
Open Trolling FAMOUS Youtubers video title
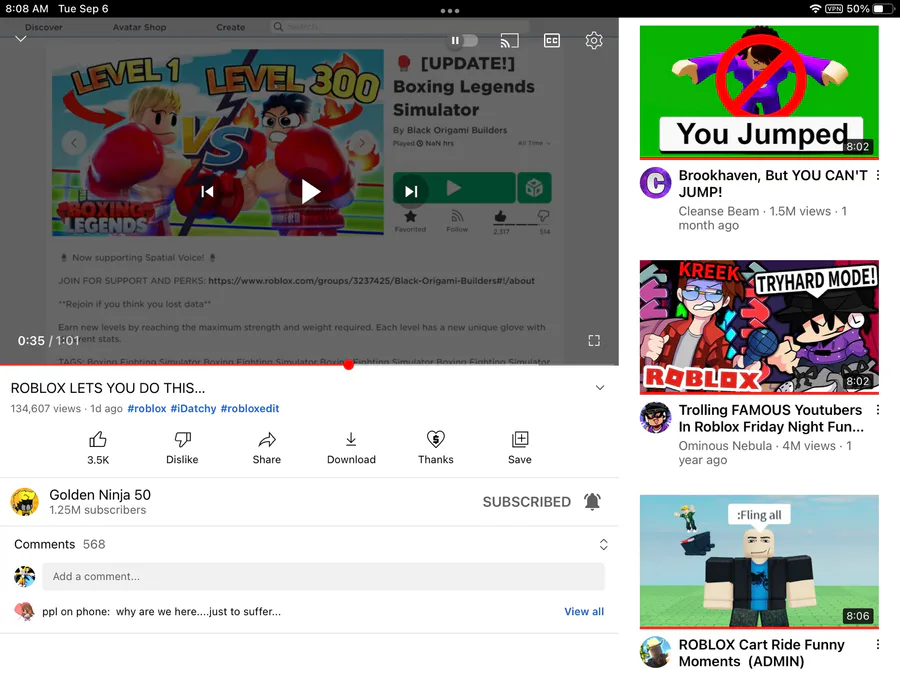771,418
